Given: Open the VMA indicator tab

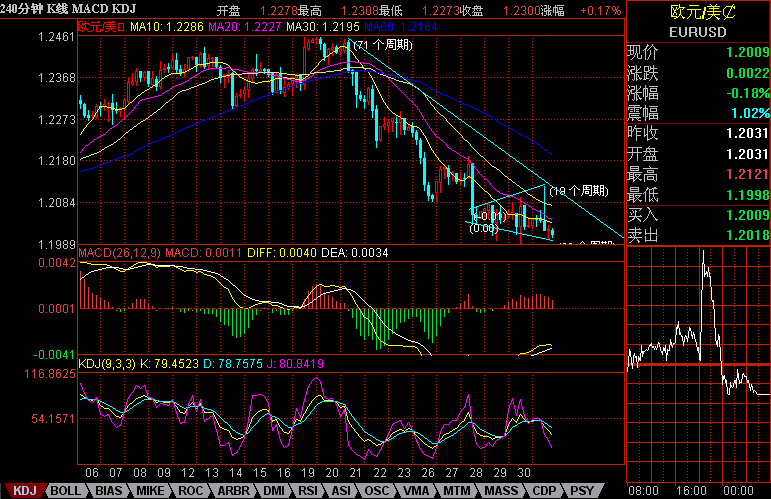Looking at the screenshot, I should pos(416,491).
